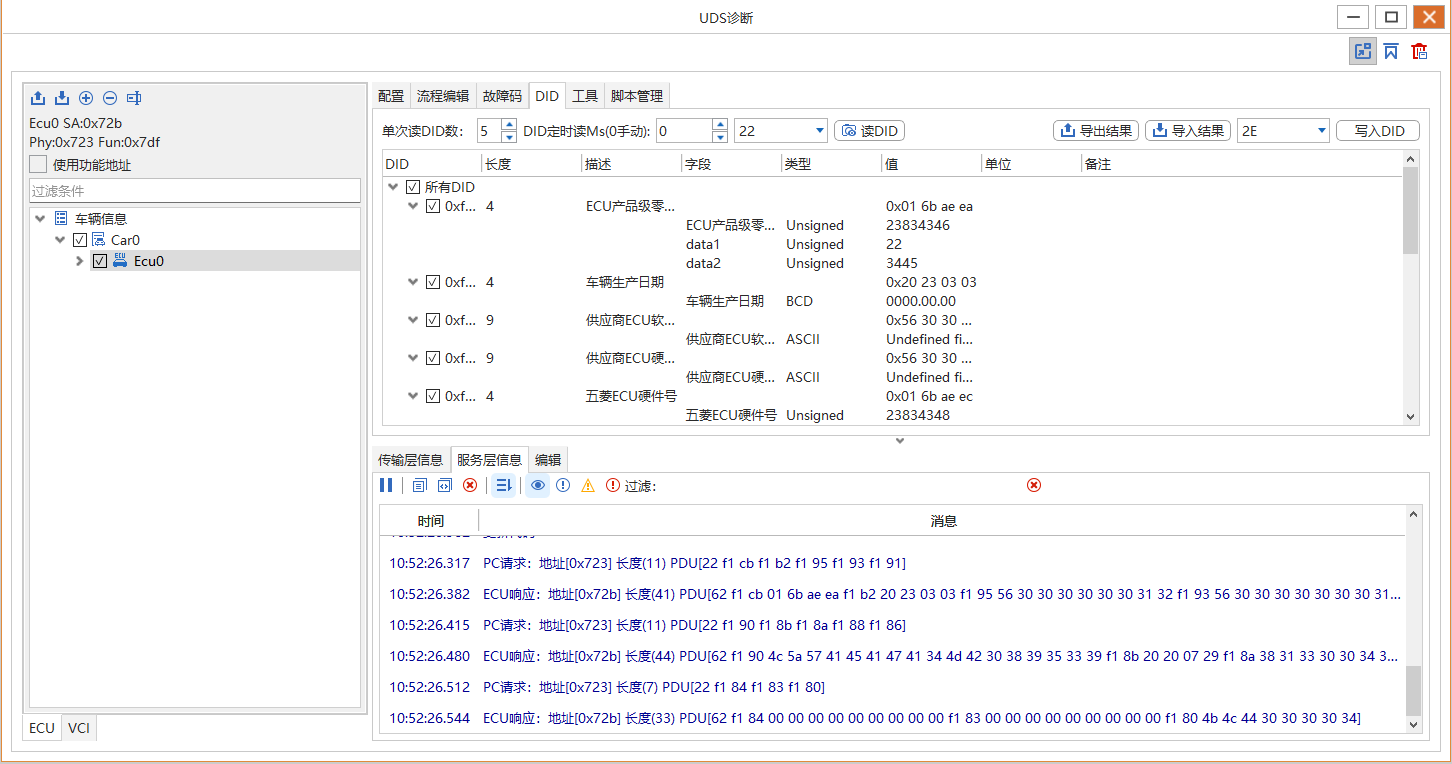The width and height of the screenshot is (1452, 764).
Task: Click the yellow warning triangle filter icon
Action: [588, 485]
